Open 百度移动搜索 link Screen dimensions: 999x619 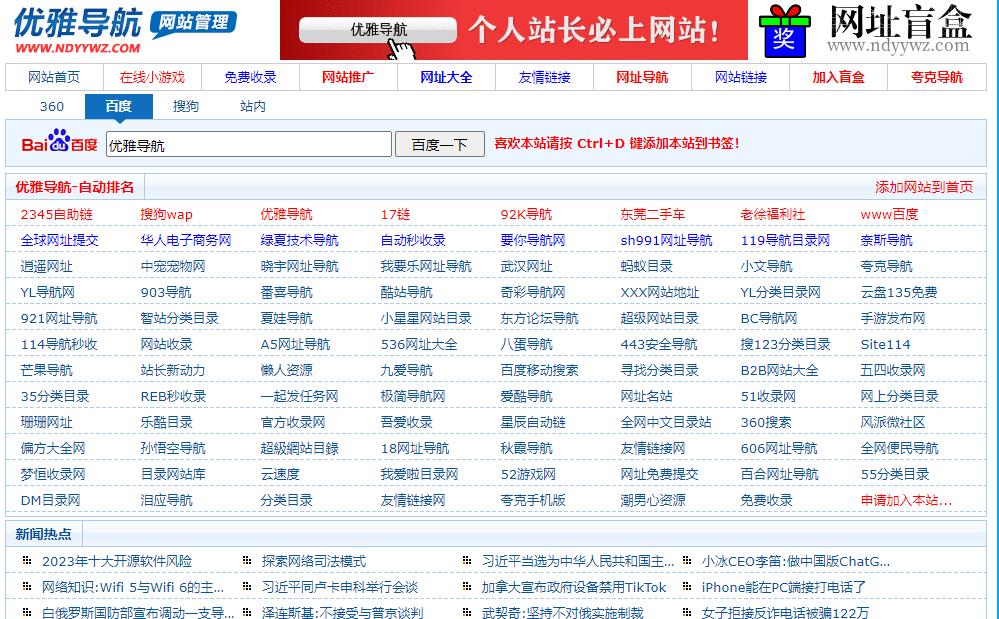click(539, 370)
